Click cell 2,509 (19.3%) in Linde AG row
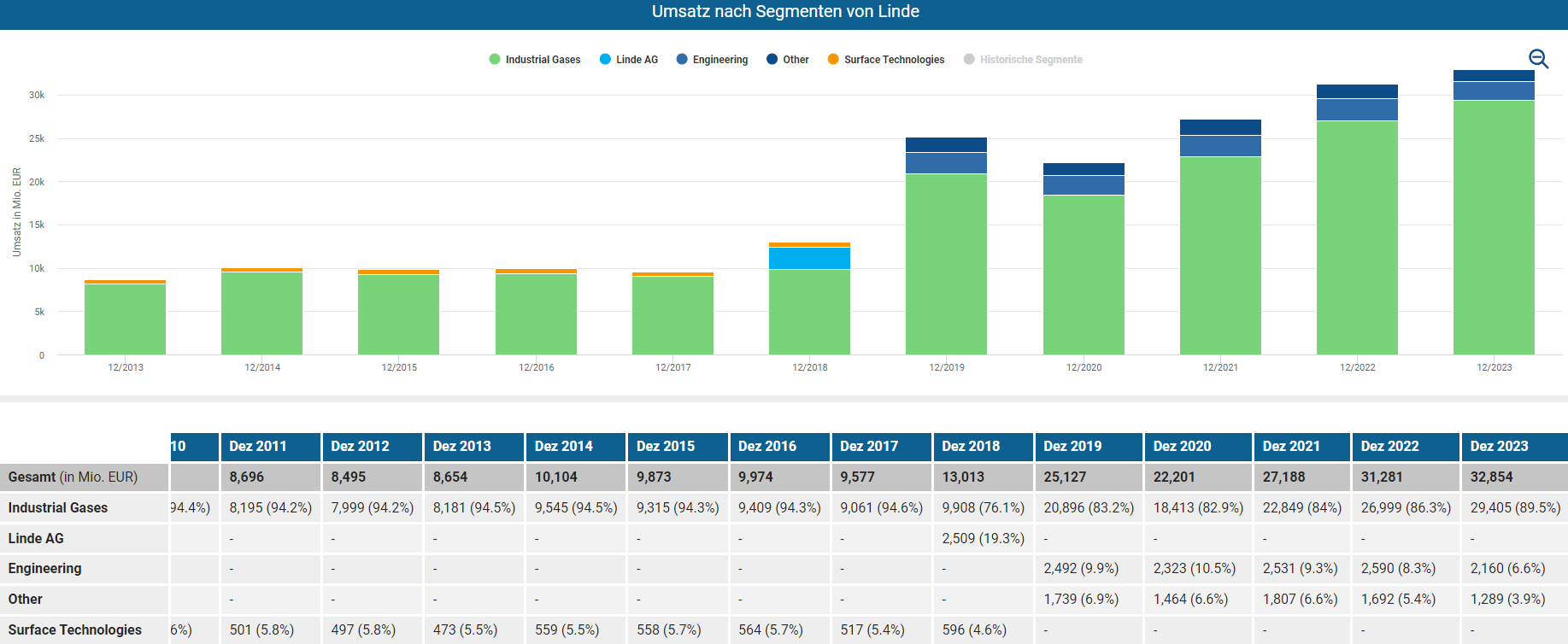This screenshot has width=1568, height=644. 983,539
